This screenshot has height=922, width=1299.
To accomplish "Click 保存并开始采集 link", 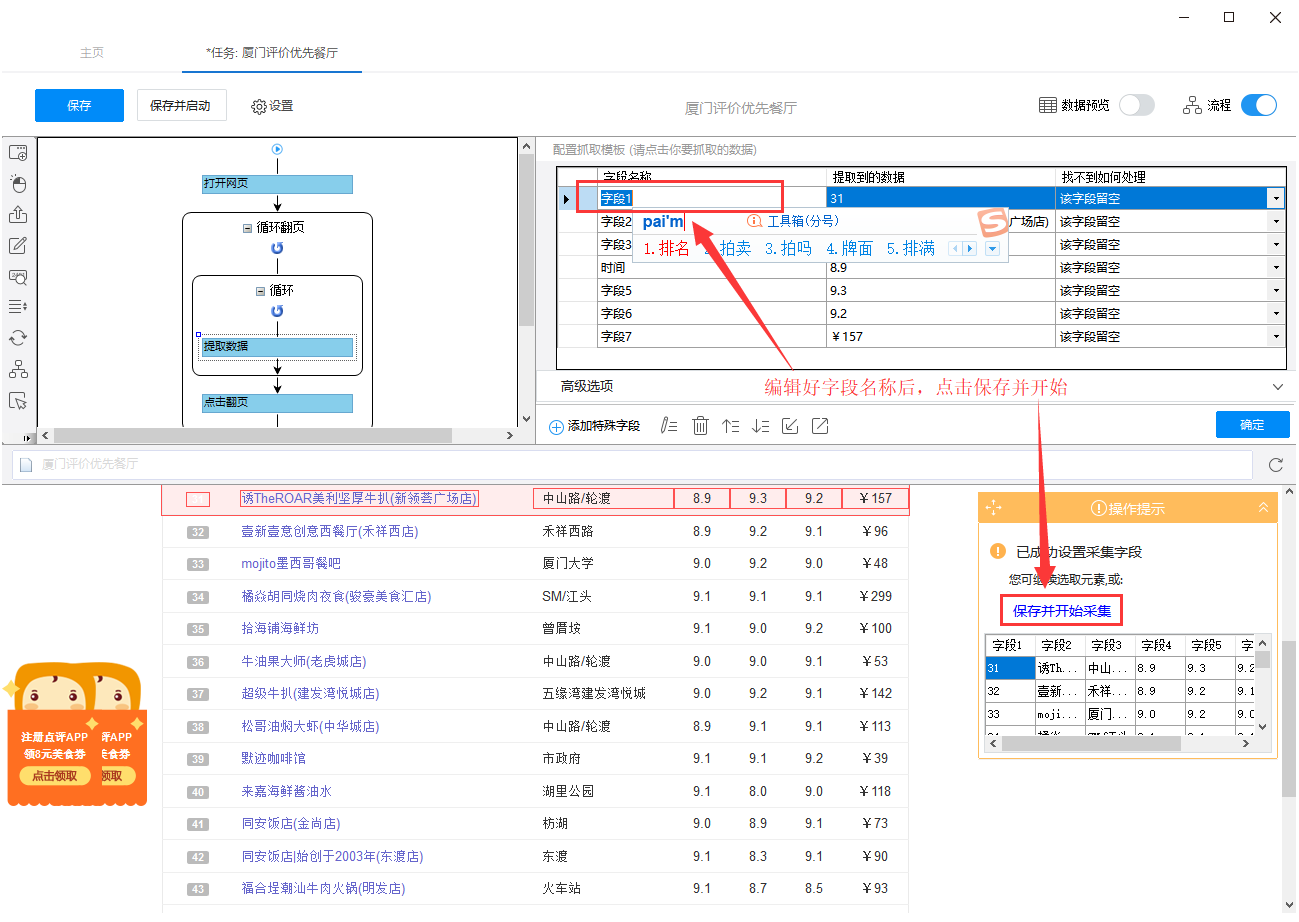I will (x=1061, y=611).
